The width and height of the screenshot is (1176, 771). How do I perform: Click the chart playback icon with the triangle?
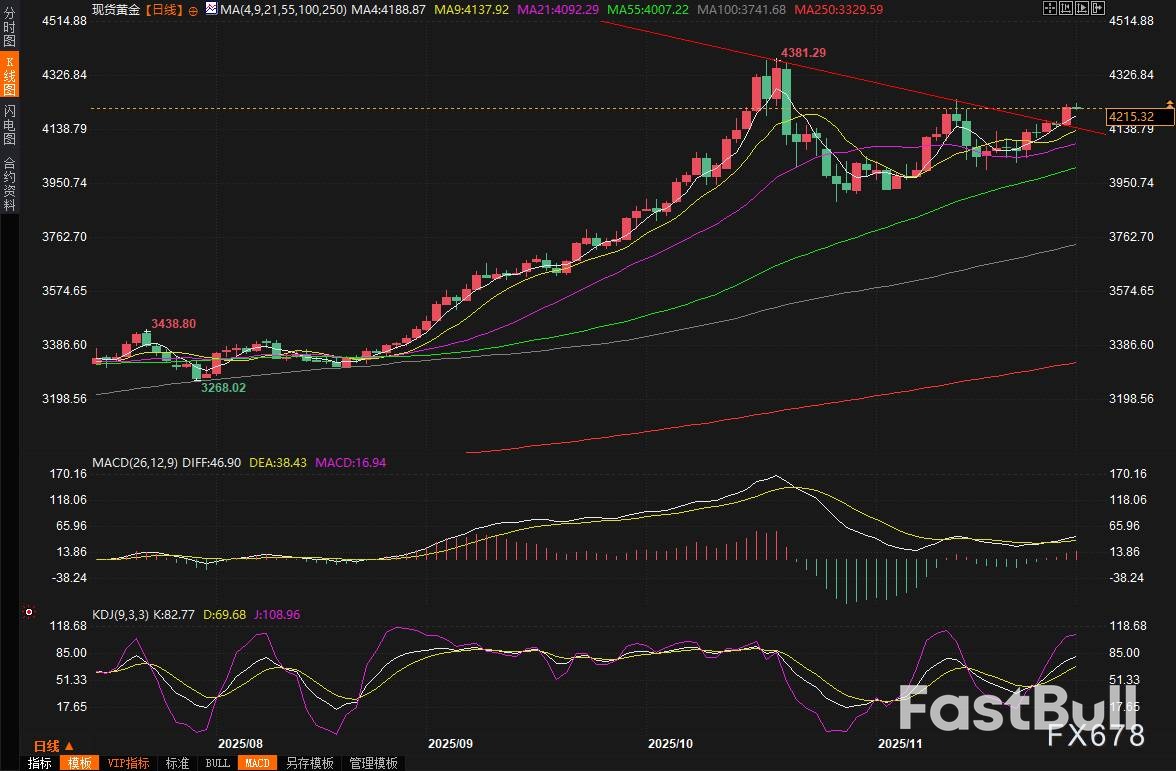[1083, 8]
